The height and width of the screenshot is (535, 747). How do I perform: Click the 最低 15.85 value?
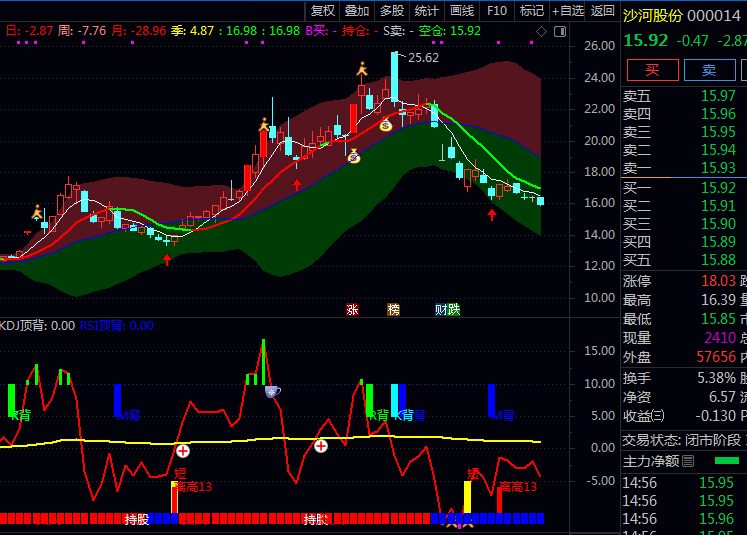718,319
